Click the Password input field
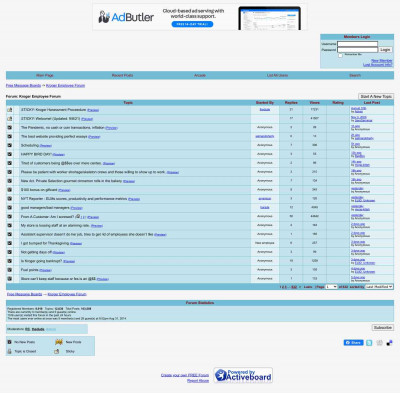This screenshot has width=400, height=393. click(357, 50)
